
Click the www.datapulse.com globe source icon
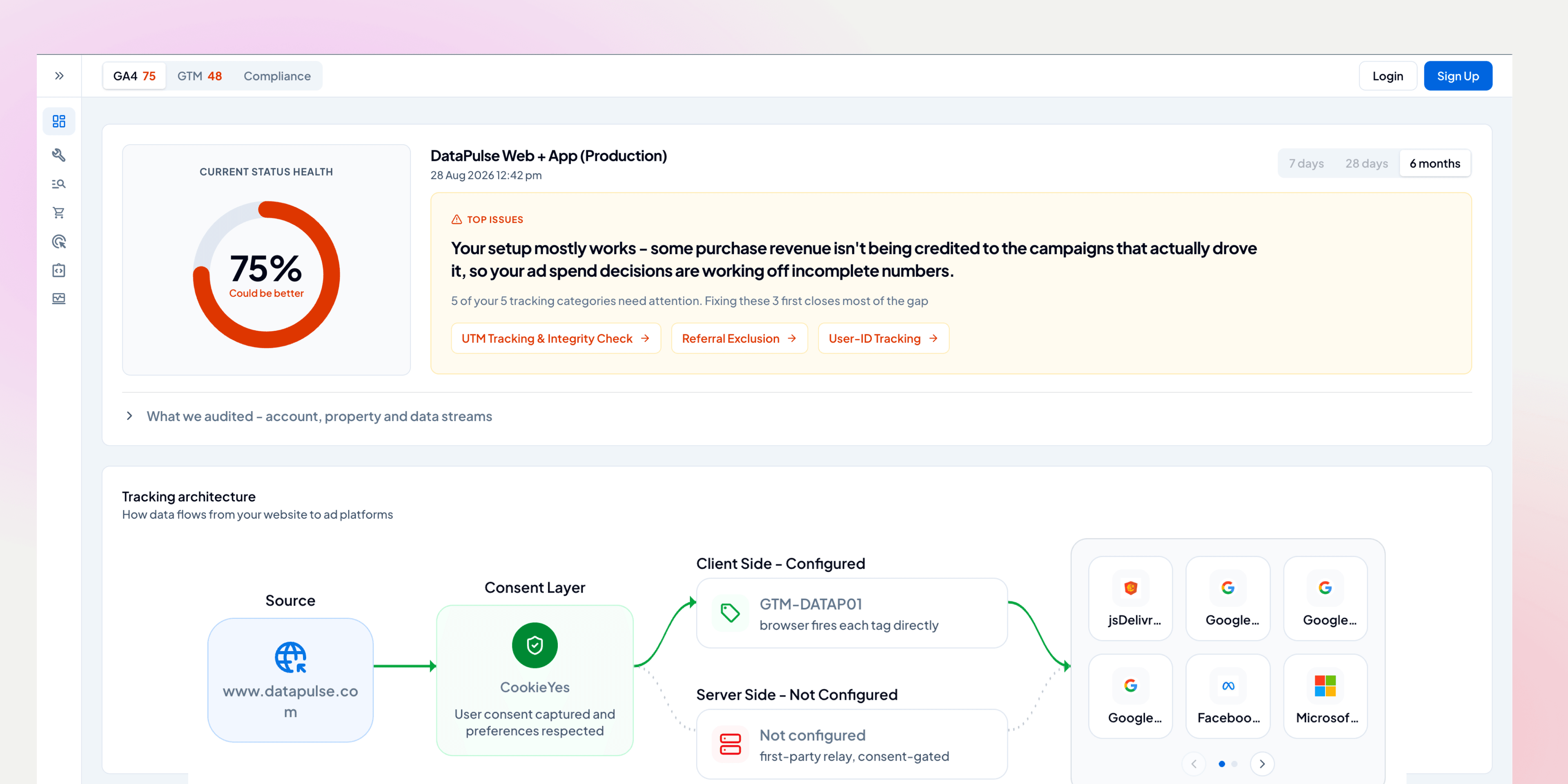click(290, 657)
